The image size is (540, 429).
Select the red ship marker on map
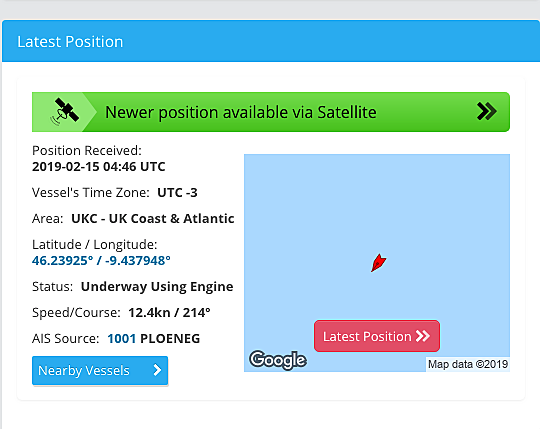(378, 263)
